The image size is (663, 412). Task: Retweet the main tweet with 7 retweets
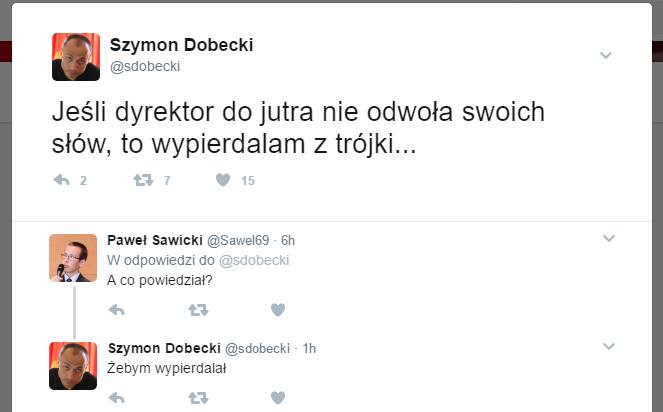[x=143, y=180]
